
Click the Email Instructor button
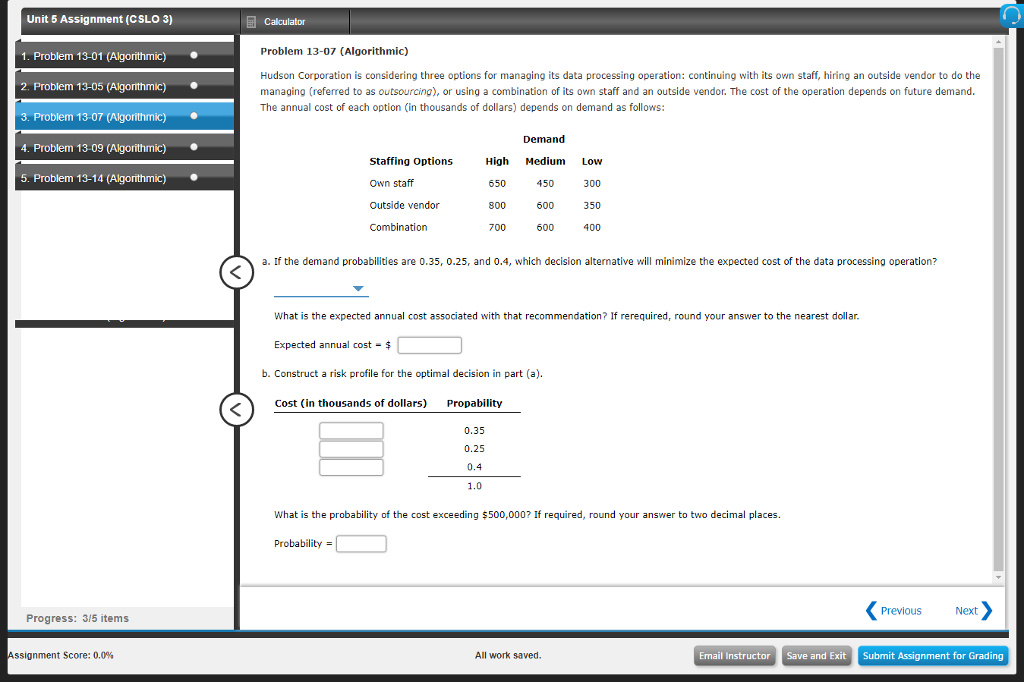point(734,655)
